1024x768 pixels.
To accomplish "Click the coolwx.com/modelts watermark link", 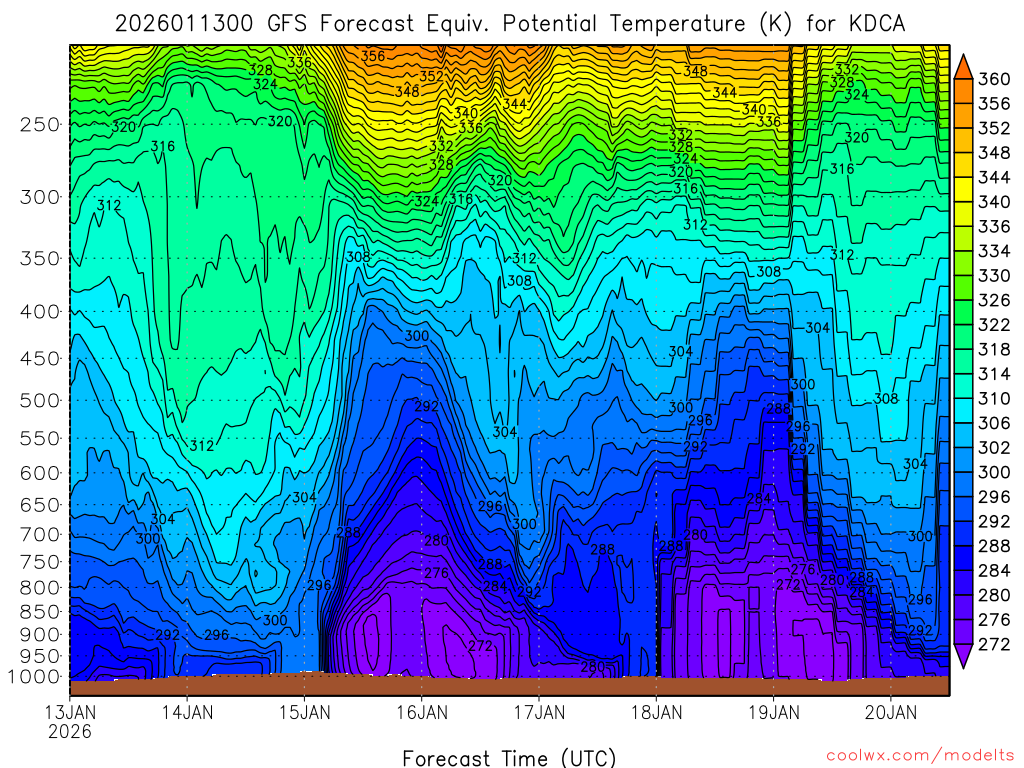I will 920,756.
